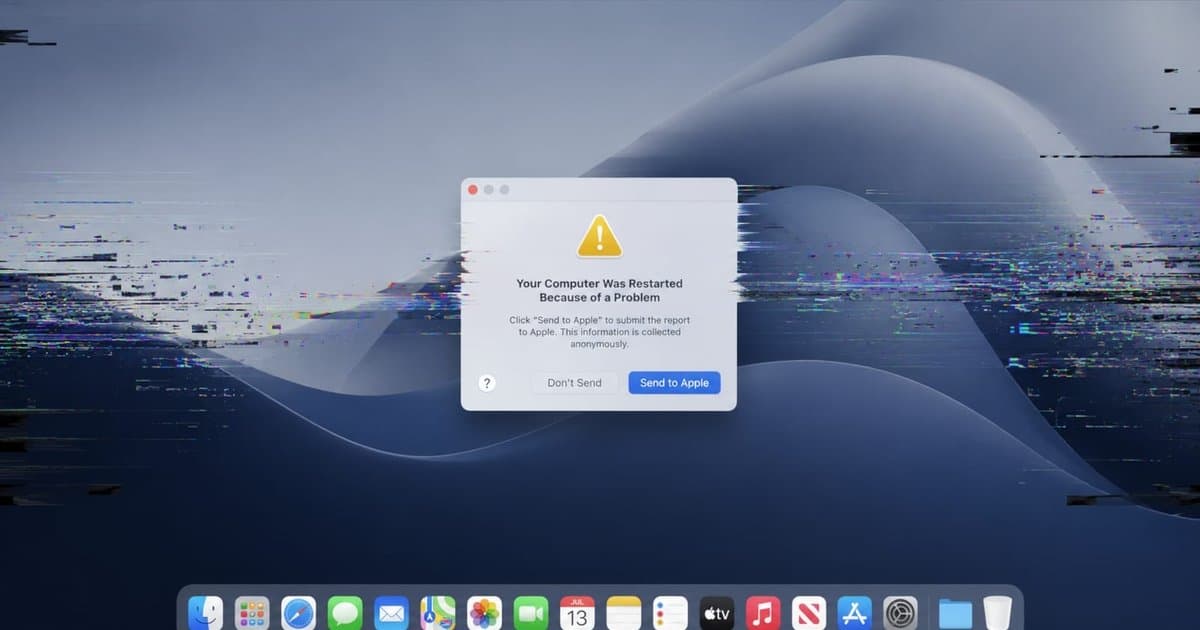Open the blue folder stack in Dock
Viewport: 1200px width, 630px height.
click(x=956, y=614)
